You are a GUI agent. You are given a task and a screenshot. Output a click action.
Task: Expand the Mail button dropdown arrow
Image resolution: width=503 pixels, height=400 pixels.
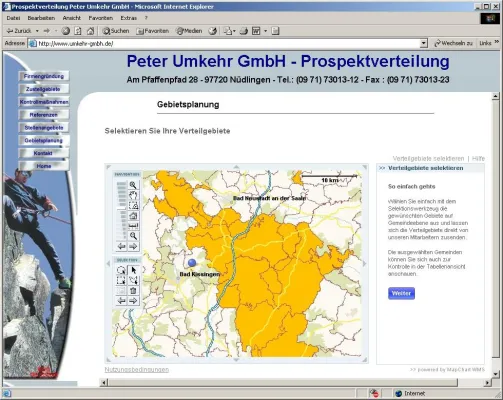click(x=234, y=31)
